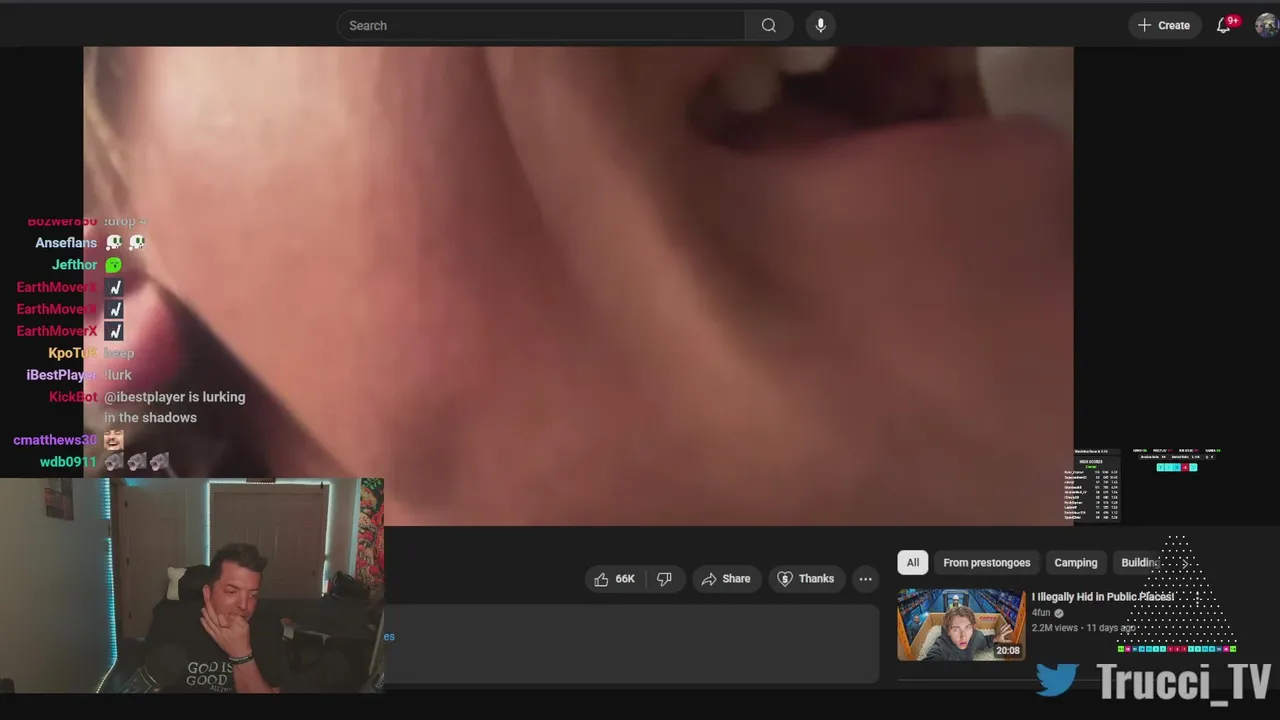This screenshot has height=720, width=1280.
Task: Like the video with 66K likes
Action: [x=615, y=579]
